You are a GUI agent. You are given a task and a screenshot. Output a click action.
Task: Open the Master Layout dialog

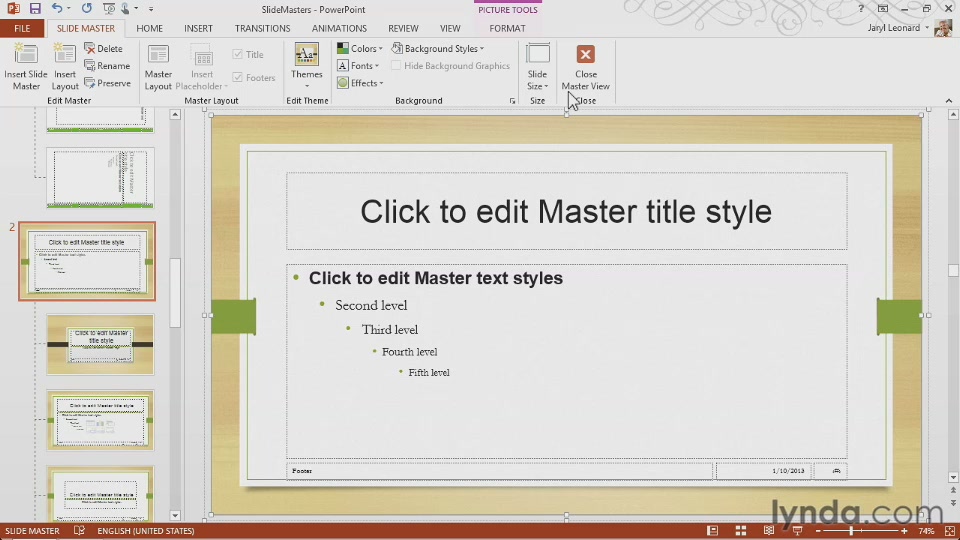158,66
